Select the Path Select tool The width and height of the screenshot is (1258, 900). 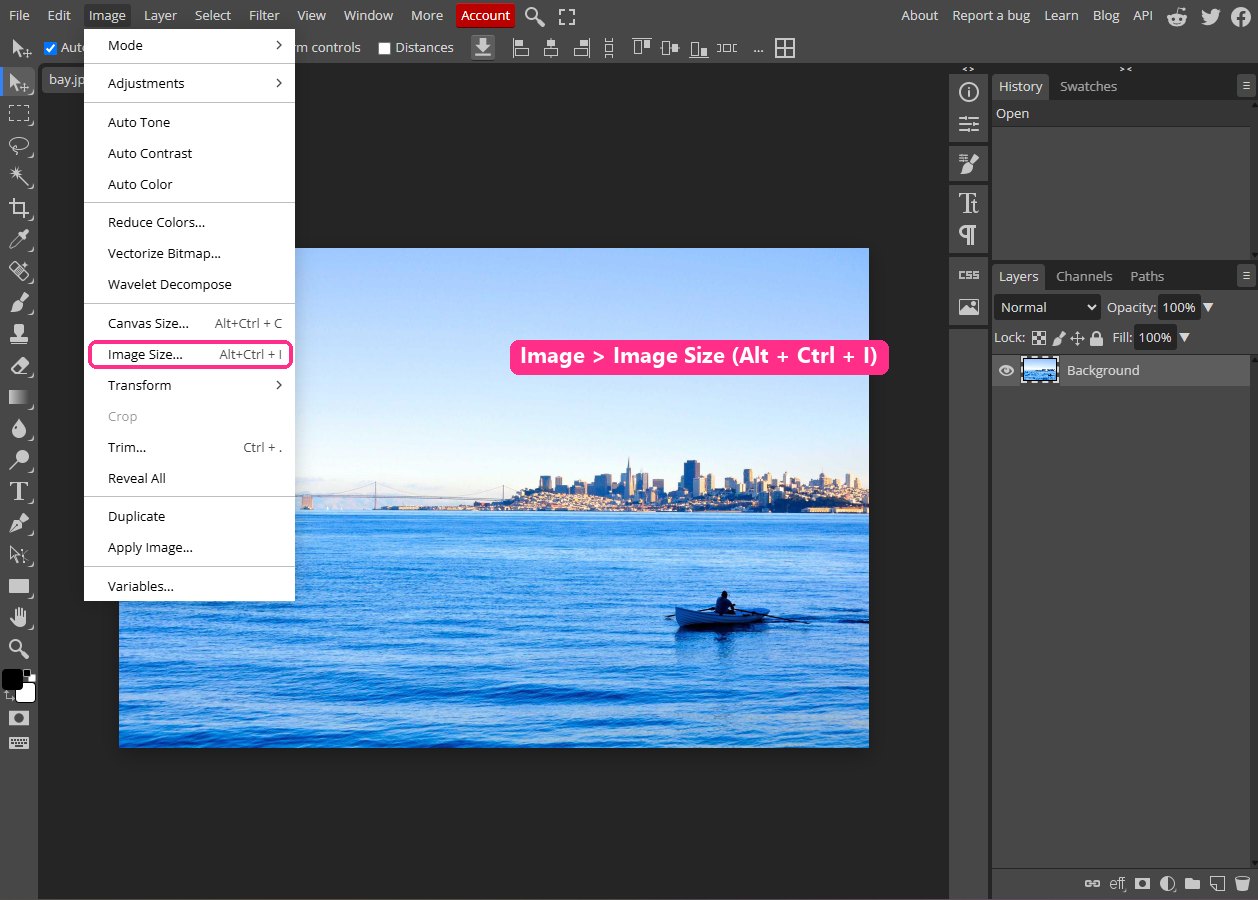pos(19,554)
